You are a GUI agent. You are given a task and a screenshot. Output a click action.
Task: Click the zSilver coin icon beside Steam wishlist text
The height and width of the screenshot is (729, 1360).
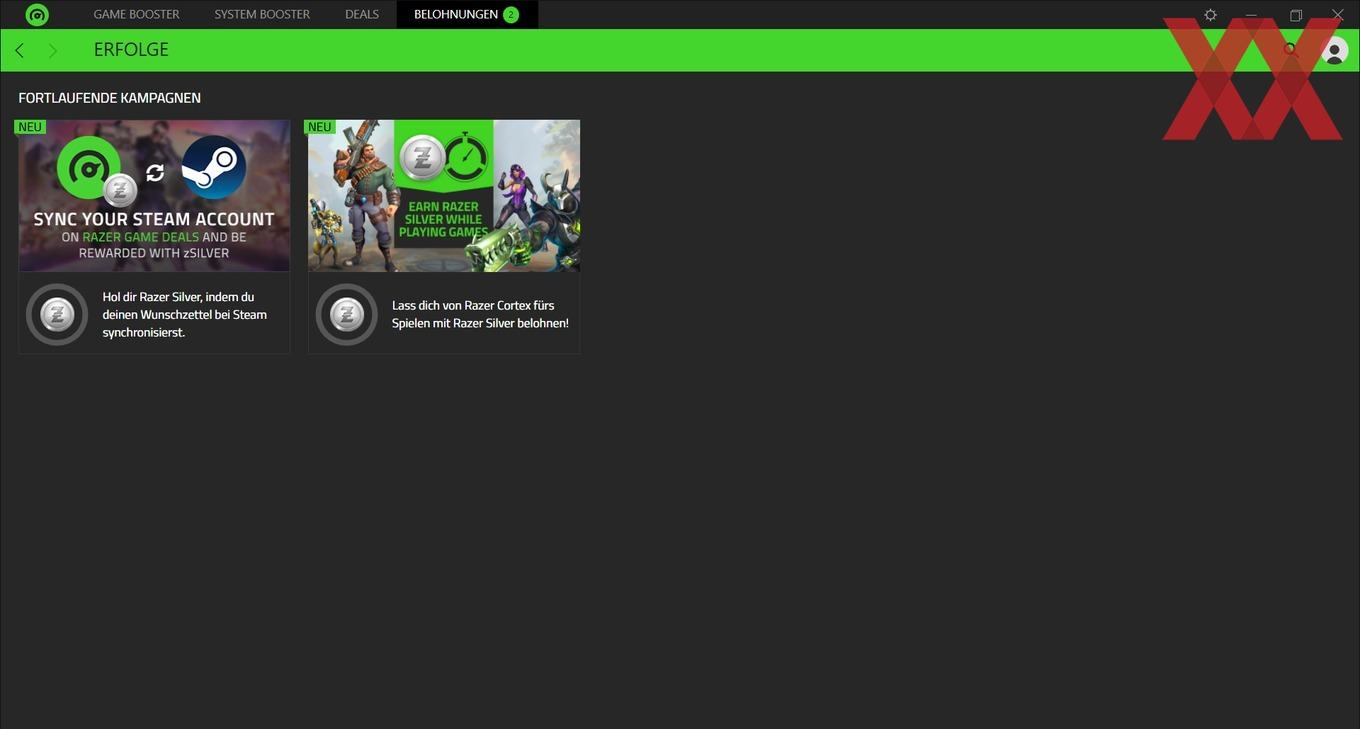(57, 314)
